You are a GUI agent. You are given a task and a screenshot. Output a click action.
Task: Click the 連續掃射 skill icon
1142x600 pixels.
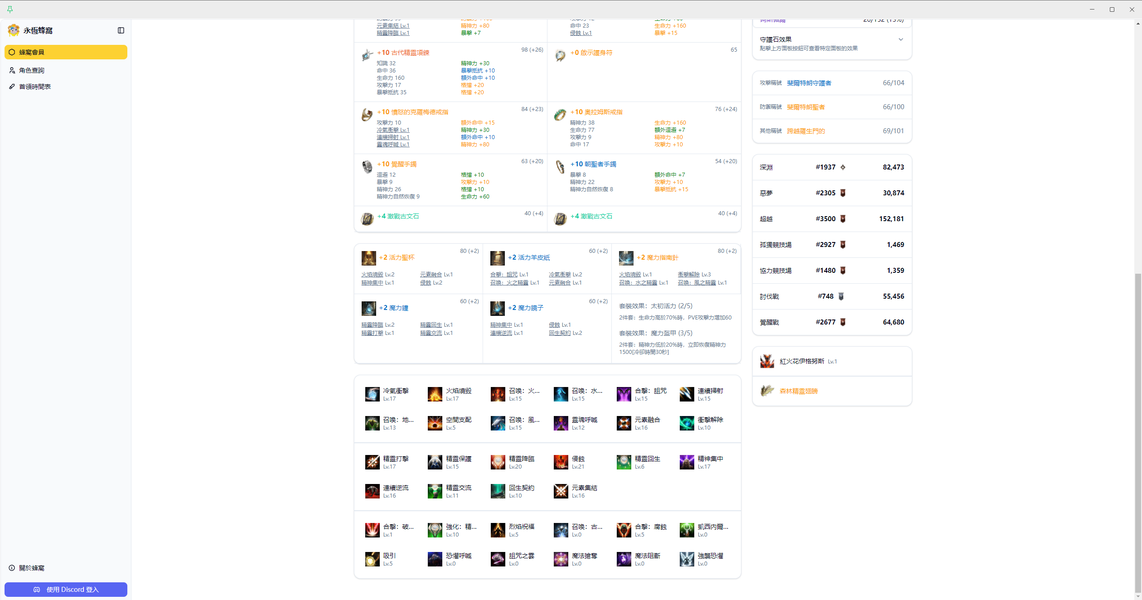pos(687,395)
